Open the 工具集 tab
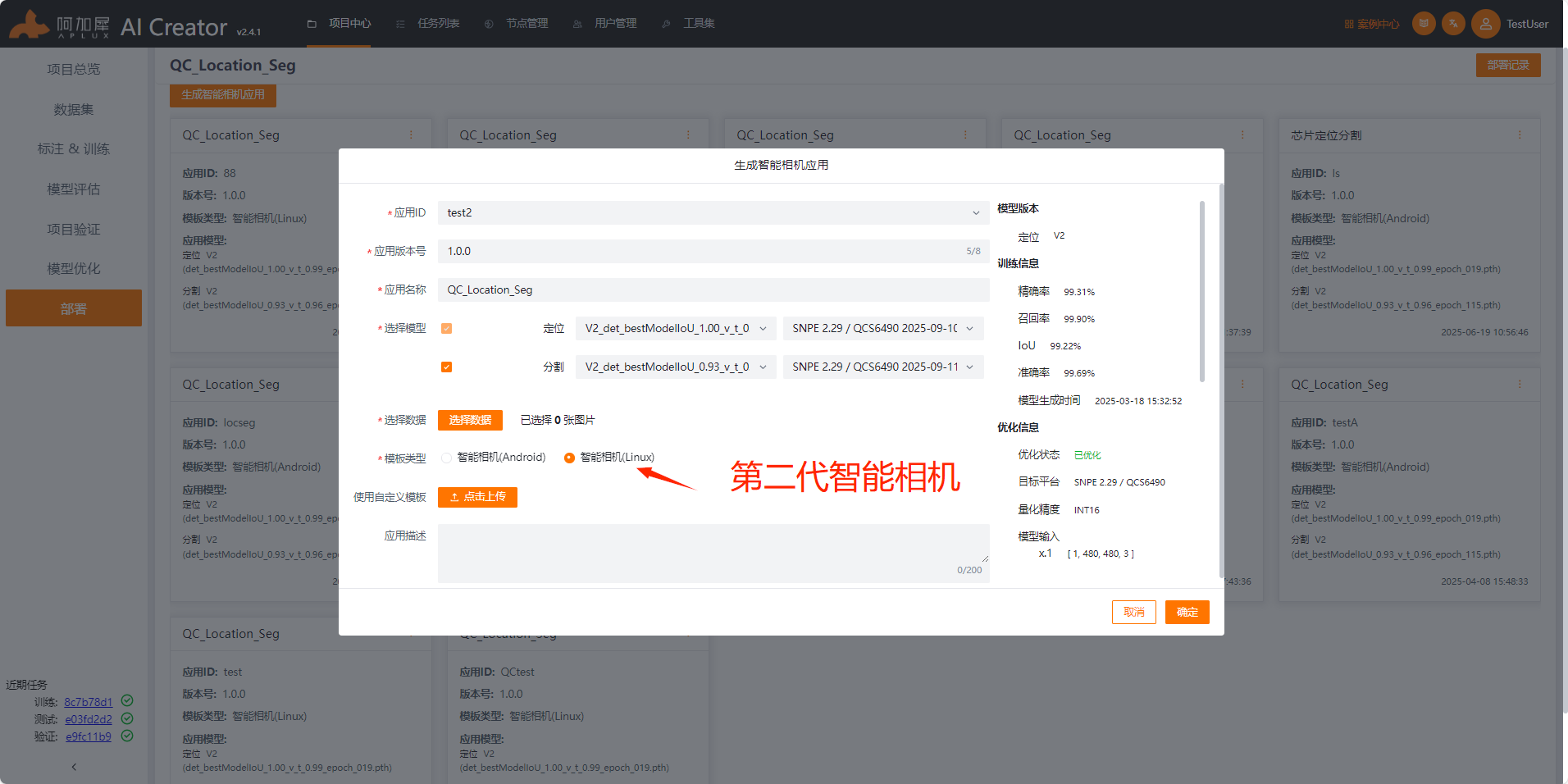Image resolution: width=1568 pixels, height=784 pixels. (688, 24)
